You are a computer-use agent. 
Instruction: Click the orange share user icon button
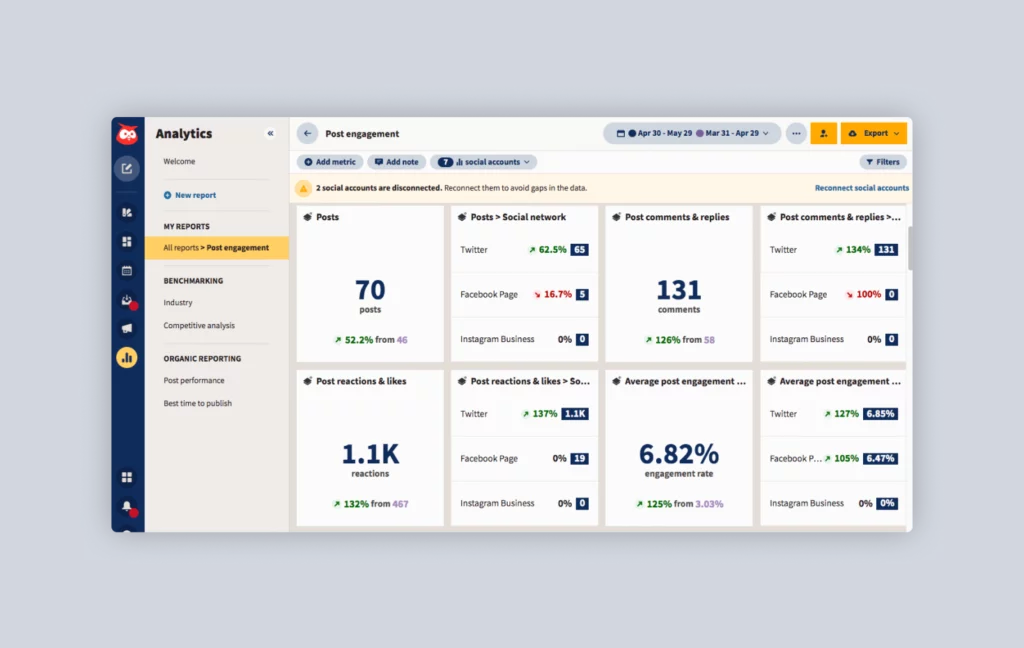tap(824, 133)
